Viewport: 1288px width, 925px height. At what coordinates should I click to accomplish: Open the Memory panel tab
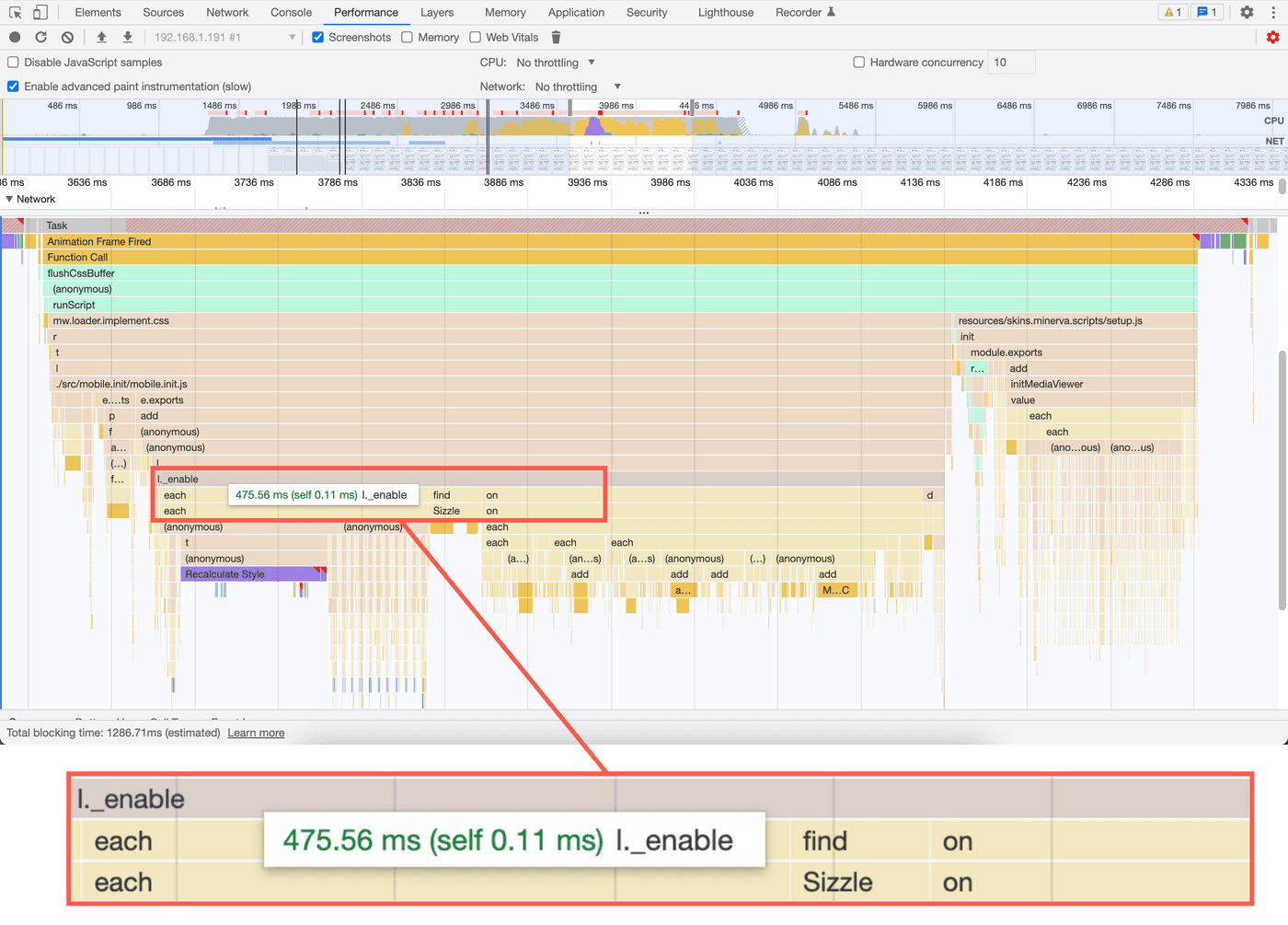tap(505, 12)
